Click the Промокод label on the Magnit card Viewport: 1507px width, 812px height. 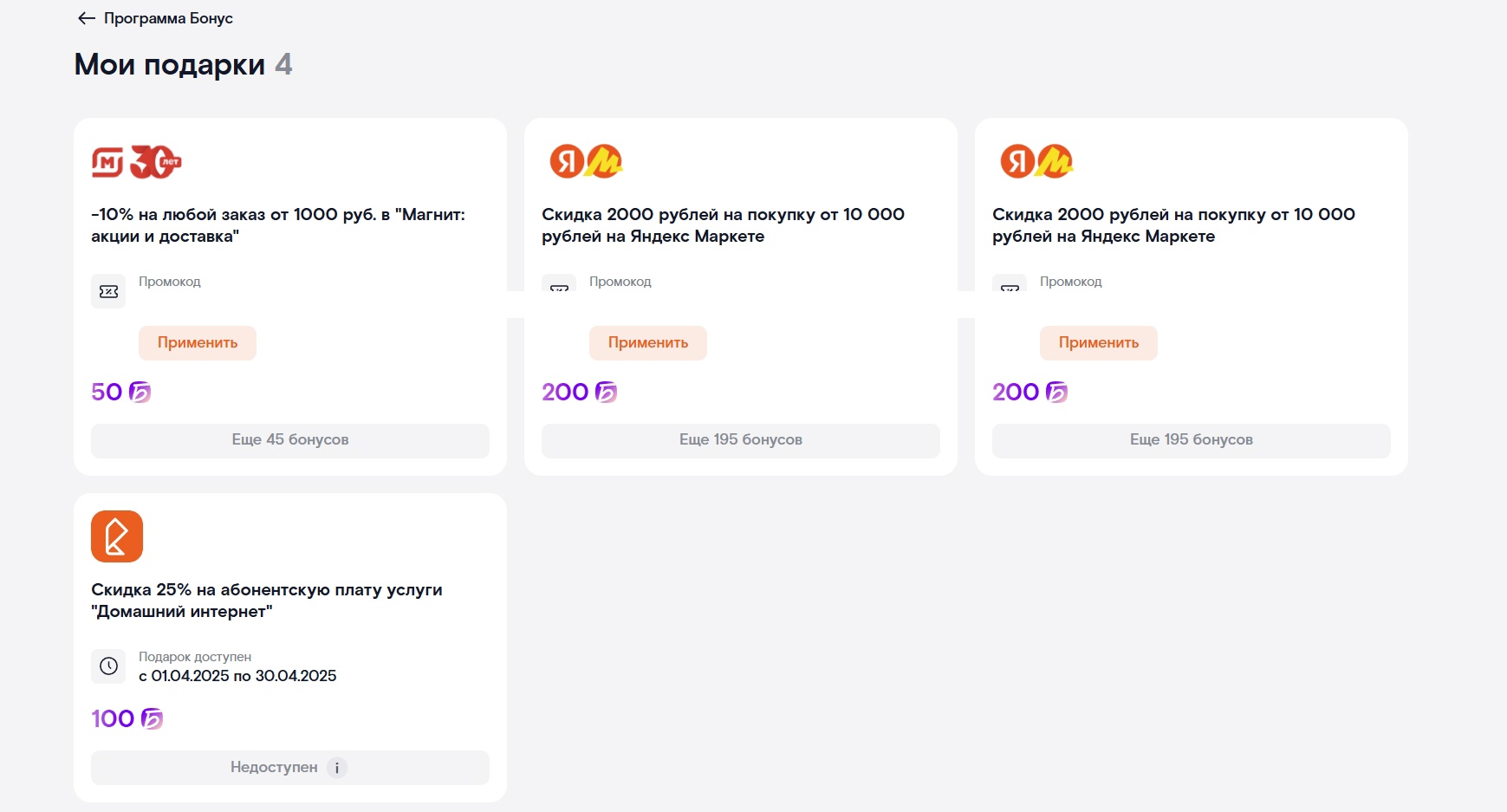tap(170, 282)
